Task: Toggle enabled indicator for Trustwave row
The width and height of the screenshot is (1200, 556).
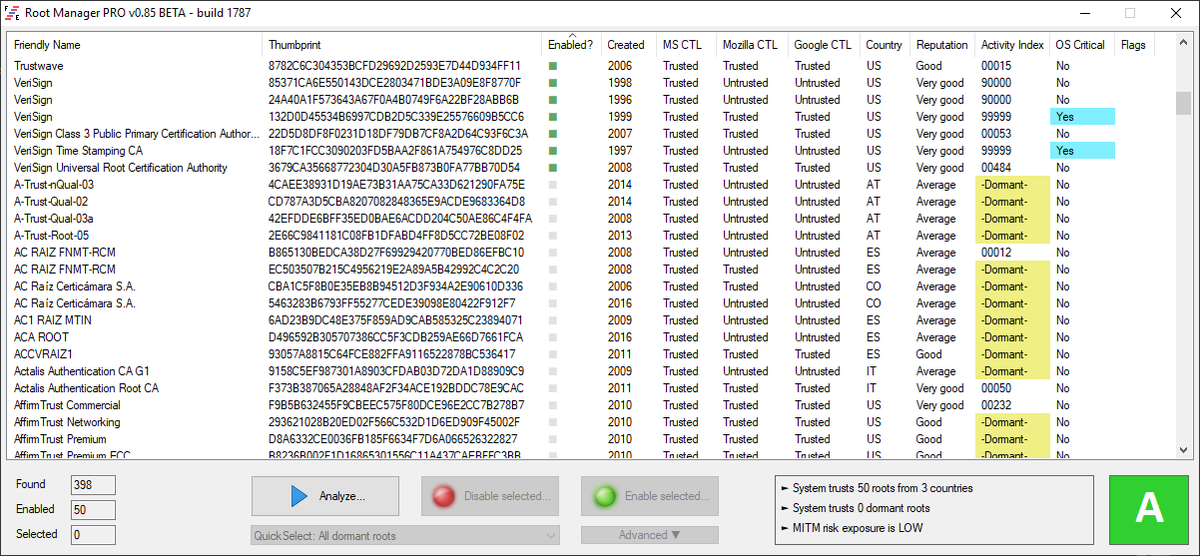Action: tap(552, 66)
